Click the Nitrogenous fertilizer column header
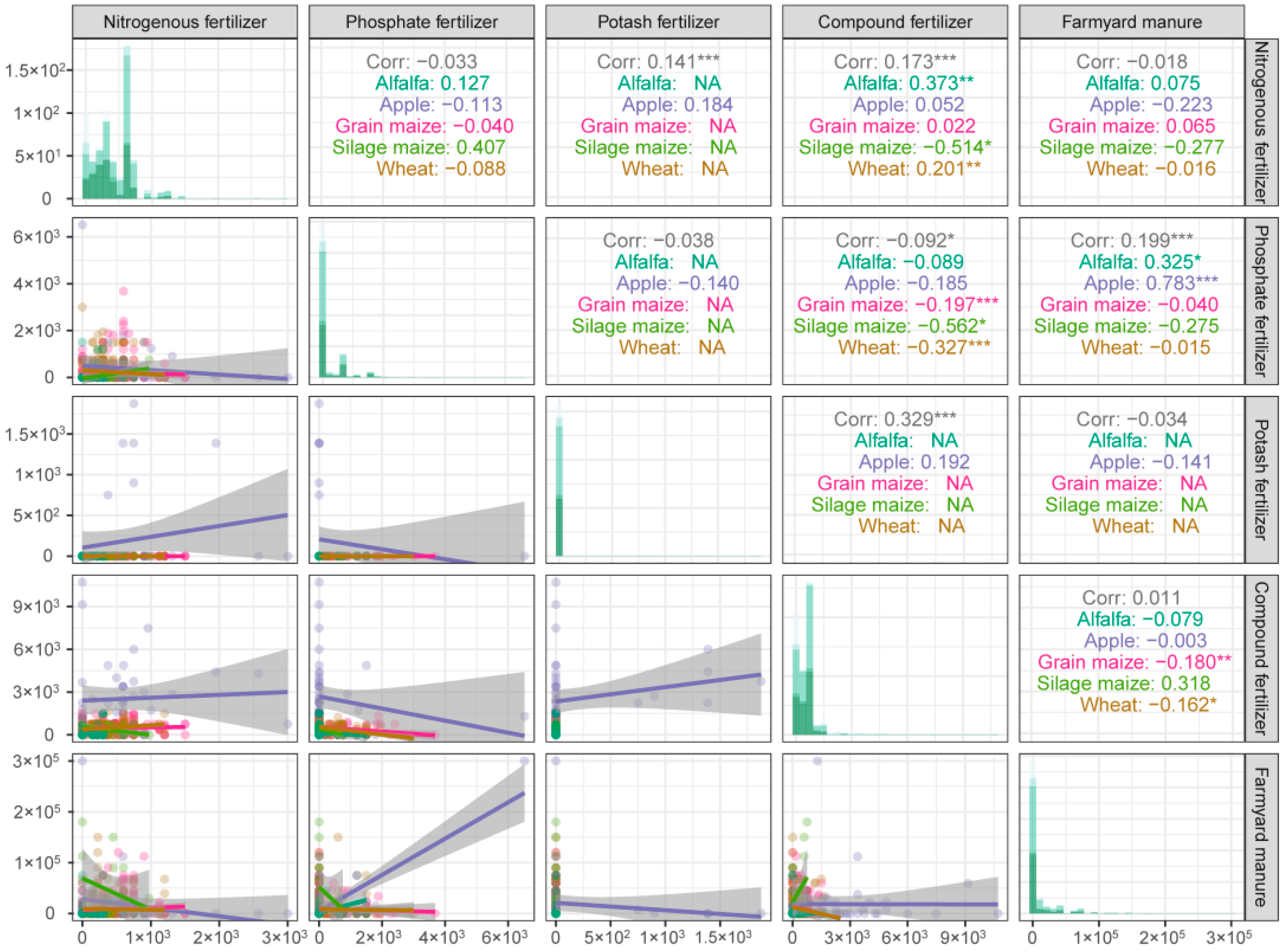Image resolution: width=1285 pixels, height=952 pixels. pyautogui.click(x=184, y=22)
